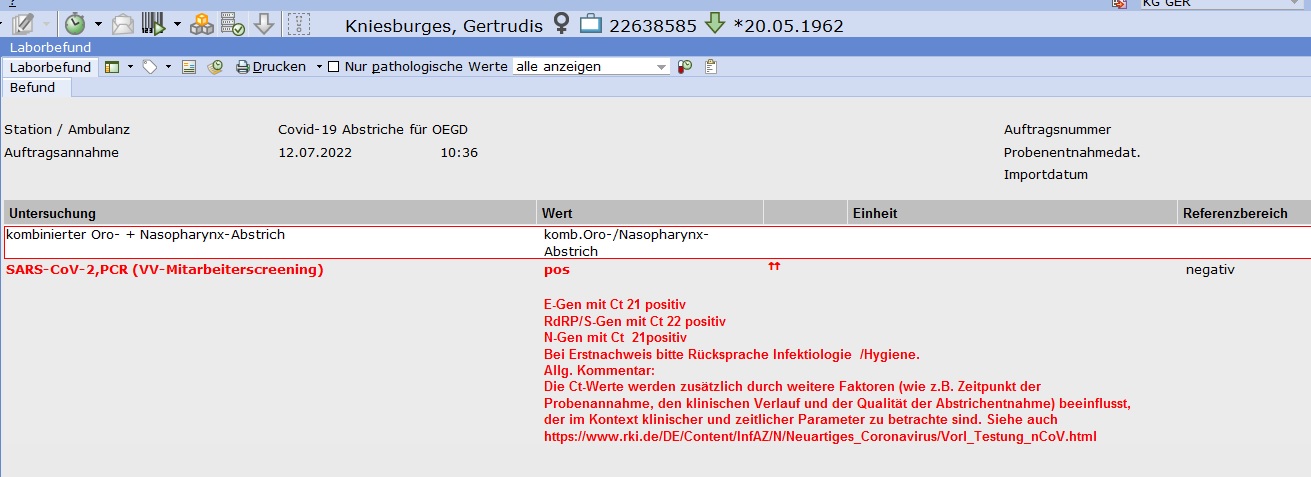The width and height of the screenshot is (1311, 477).
Task: Open the KG GER combo box
Action: tap(1220, 3)
